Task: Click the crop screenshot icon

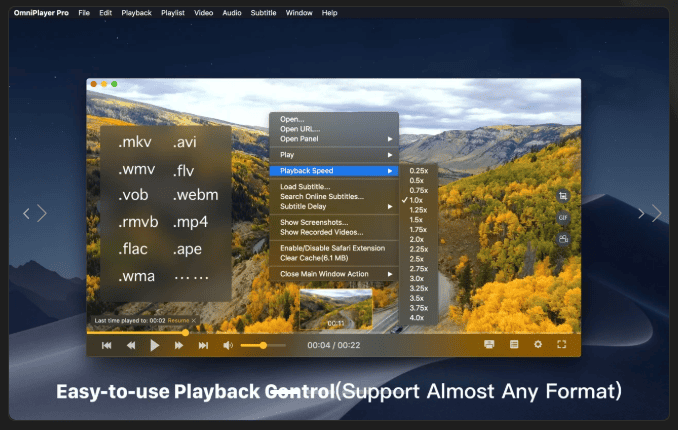Action: 563,196
